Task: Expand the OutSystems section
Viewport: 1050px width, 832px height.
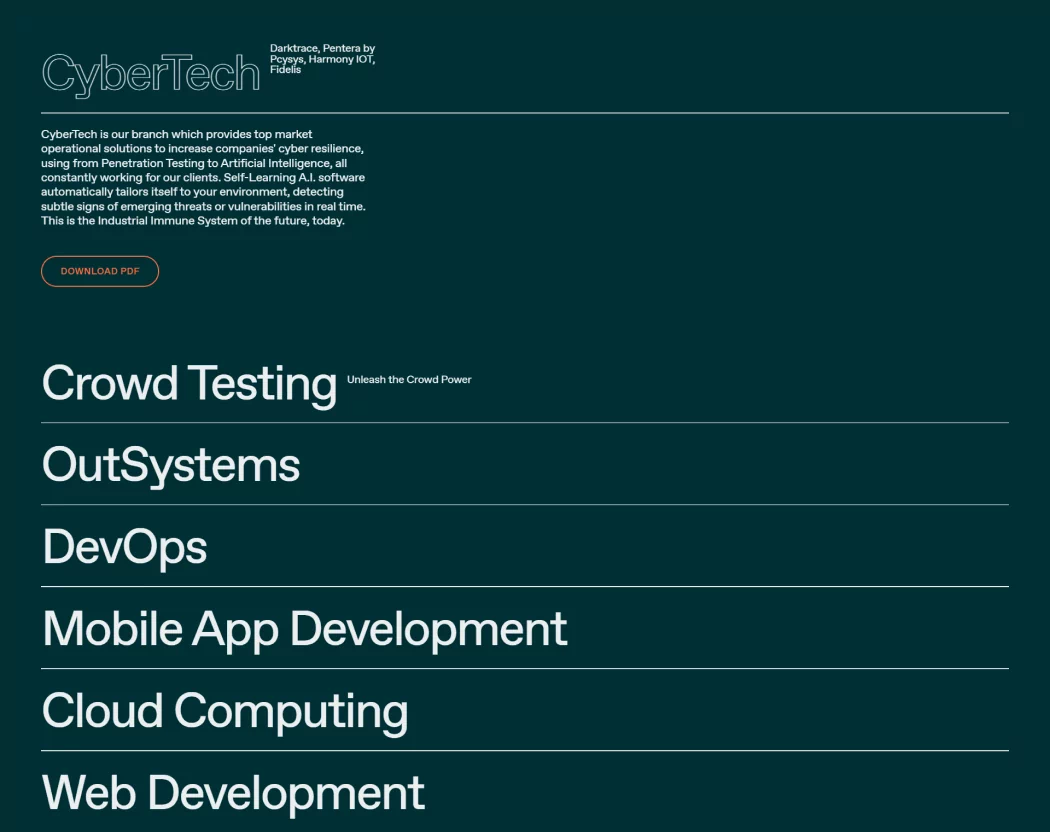Action: coord(171,465)
